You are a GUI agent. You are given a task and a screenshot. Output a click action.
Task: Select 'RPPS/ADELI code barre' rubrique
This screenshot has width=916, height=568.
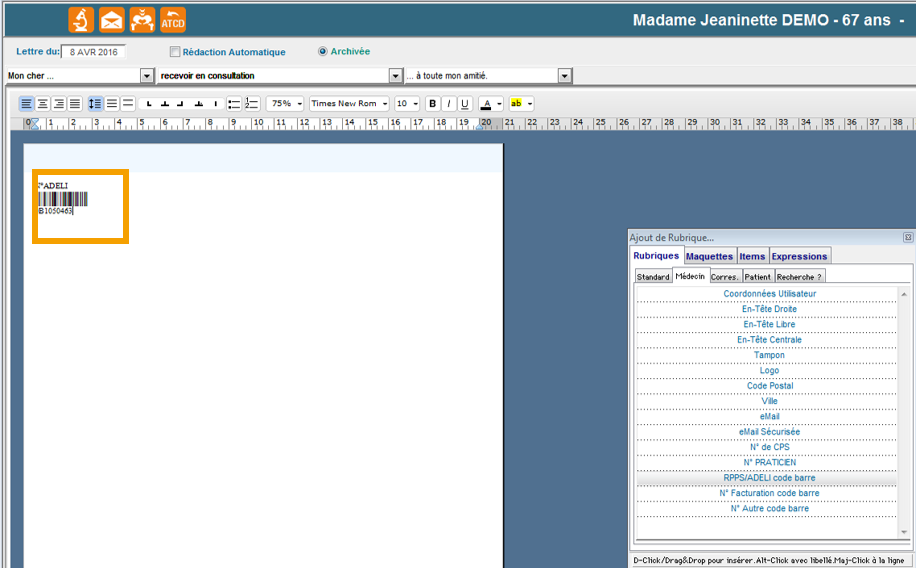point(769,478)
